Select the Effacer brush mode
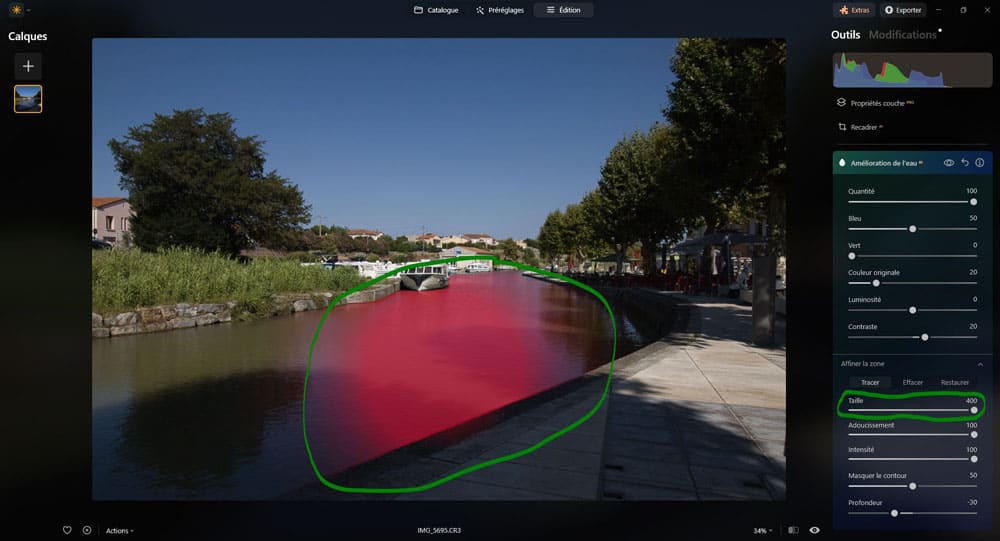The image size is (1000, 541). click(x=912, y=382)
